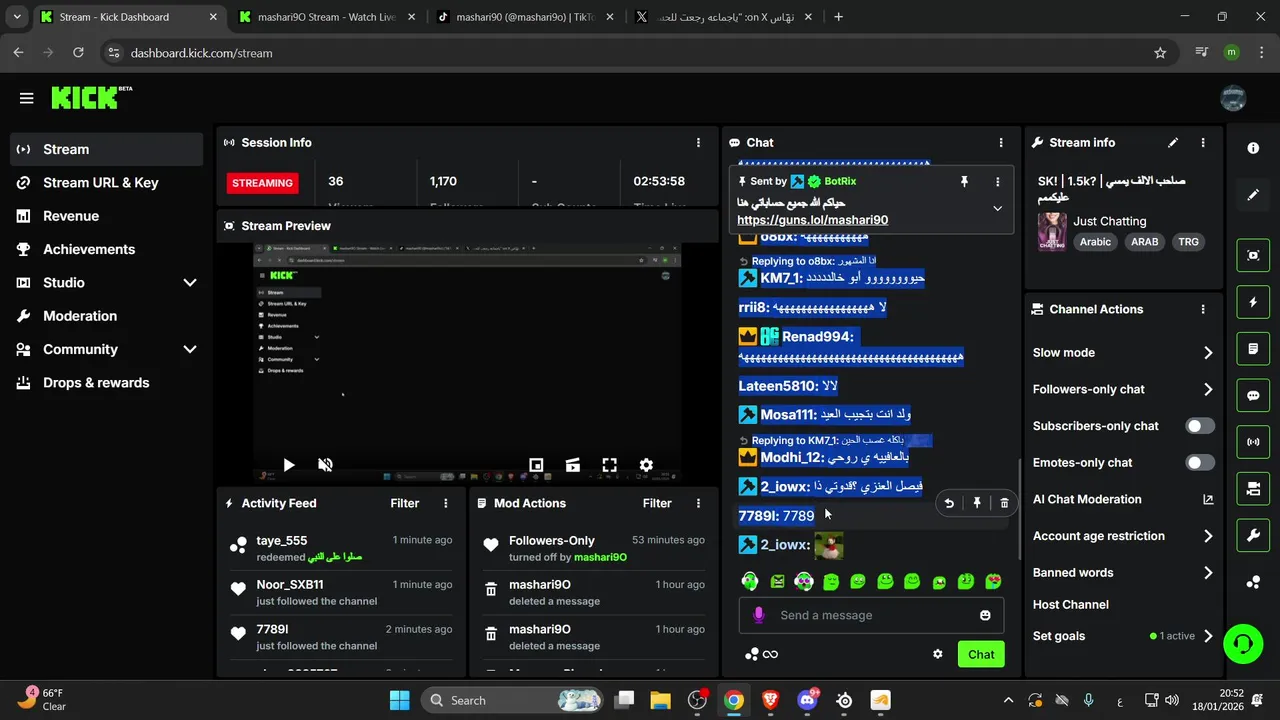Expand Set goals option
The height and width of the screenshot is (720, 1280).
pos(1208,636)
